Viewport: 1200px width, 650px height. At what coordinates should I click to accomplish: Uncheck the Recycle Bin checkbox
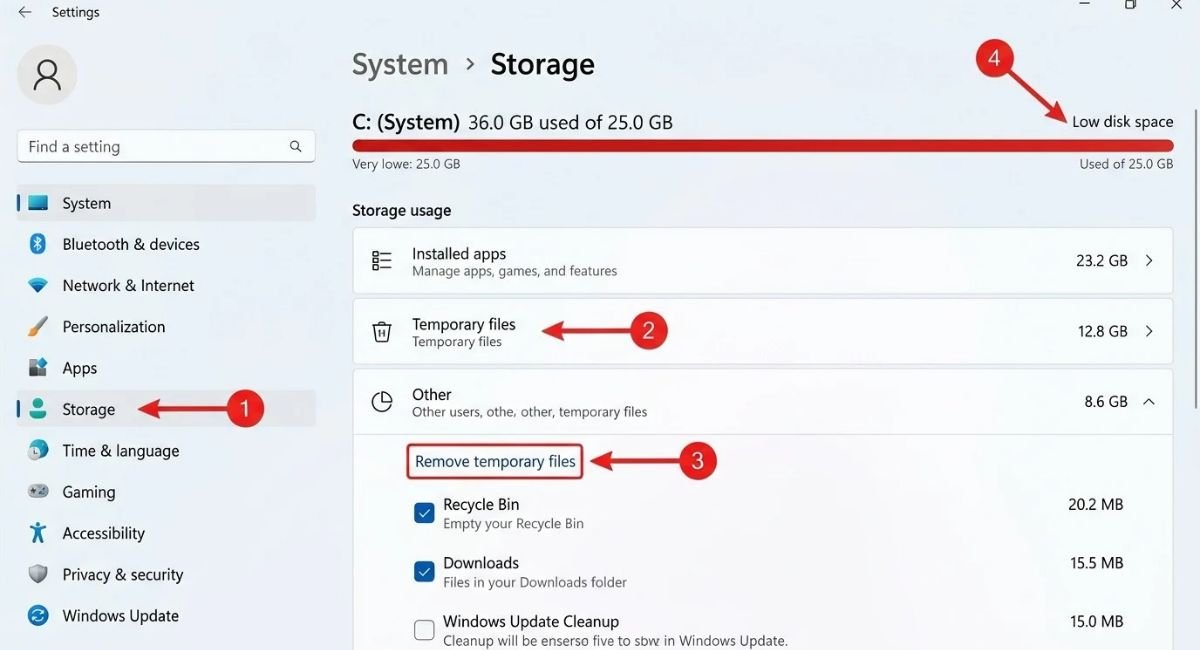(424, 513)
